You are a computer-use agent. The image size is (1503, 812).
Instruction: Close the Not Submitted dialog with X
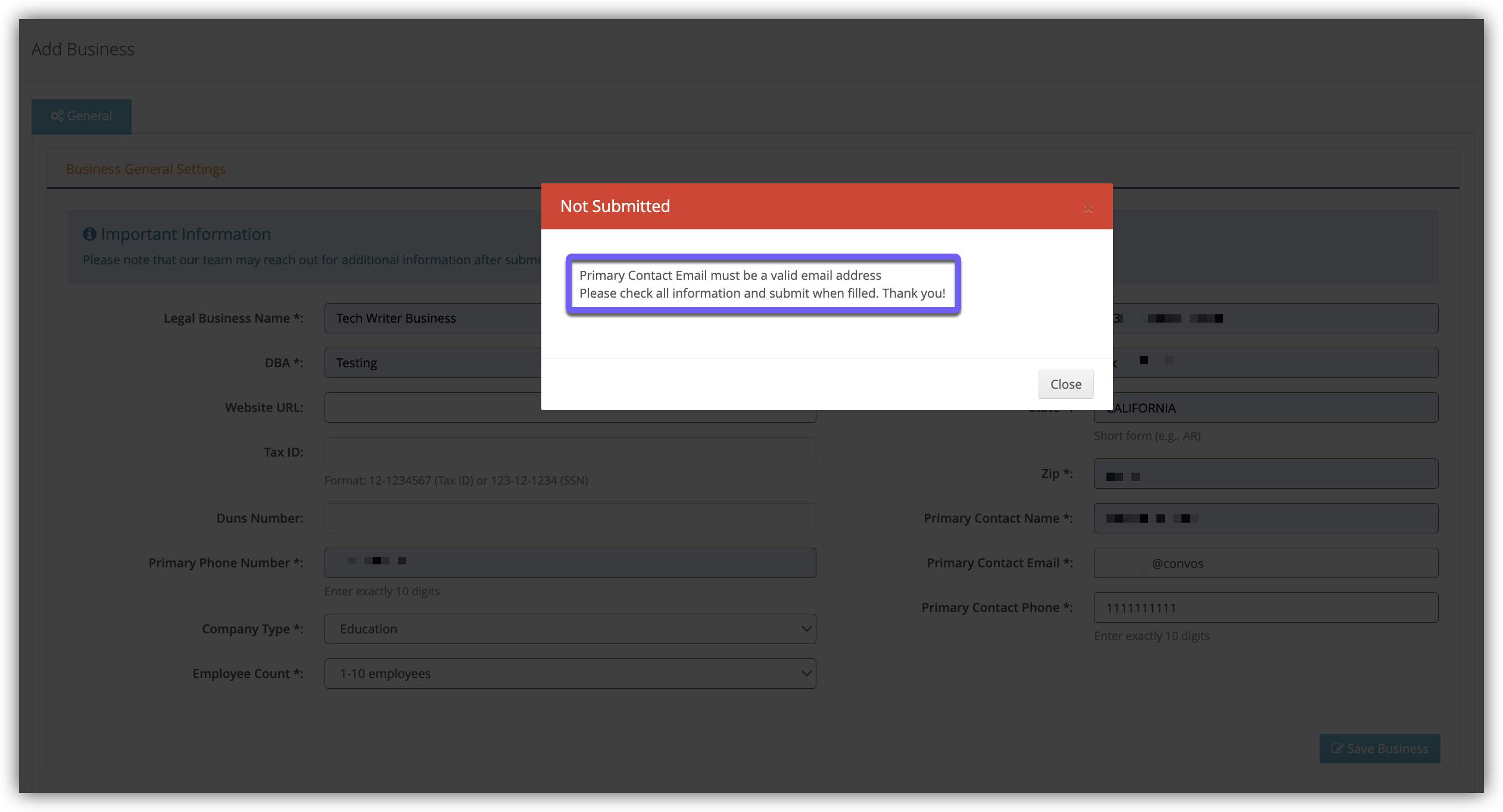1088,209
